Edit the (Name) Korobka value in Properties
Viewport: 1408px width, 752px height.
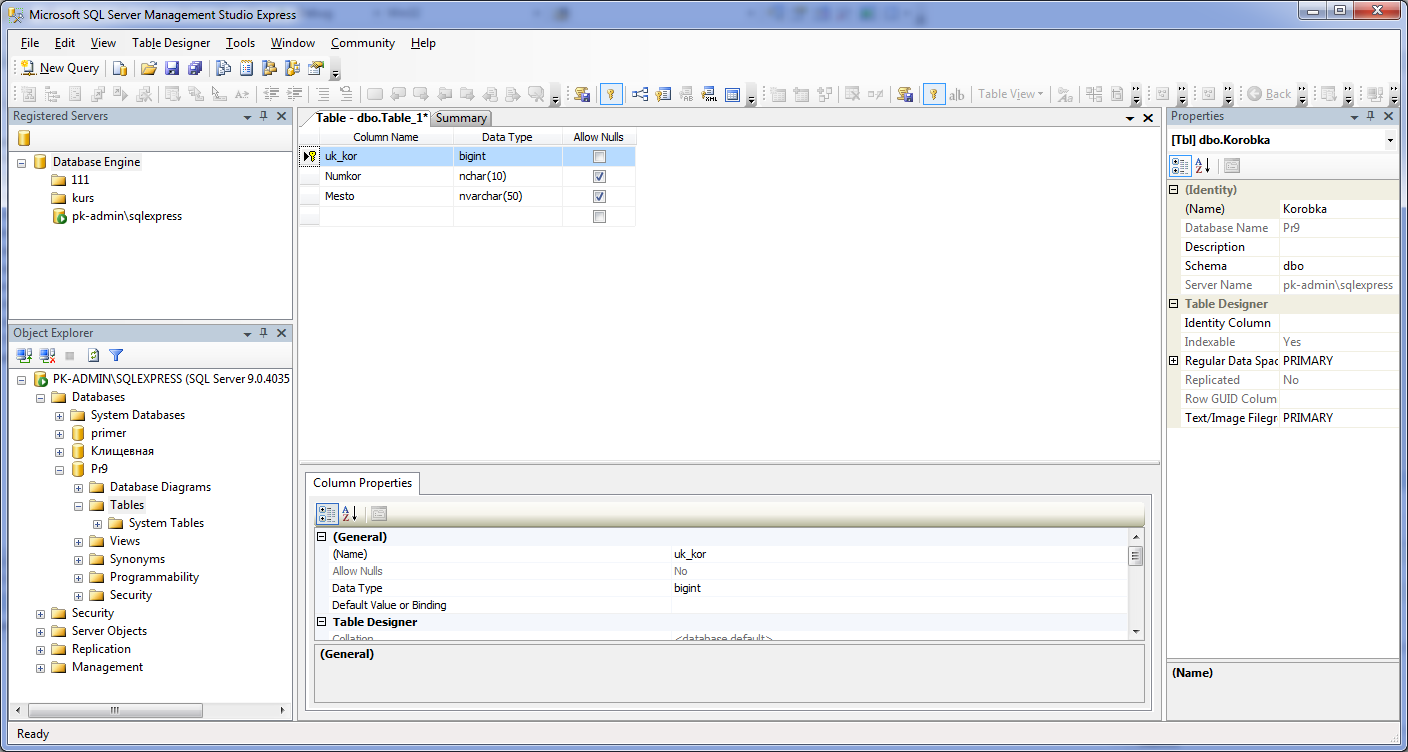1339,209
